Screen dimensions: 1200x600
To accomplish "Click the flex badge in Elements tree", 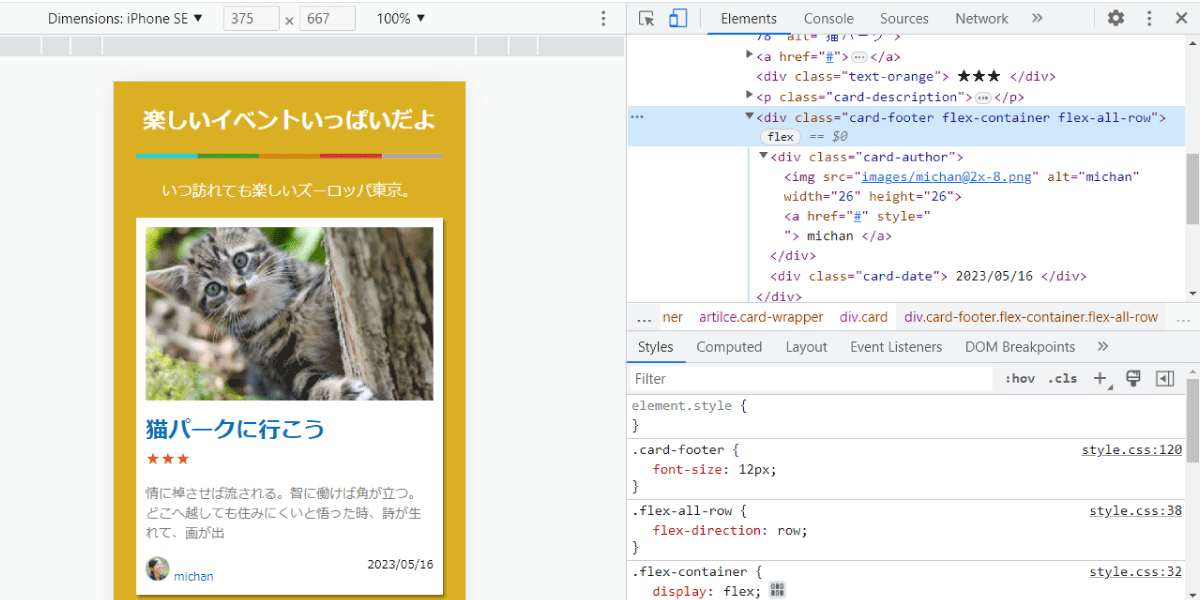I will click(781, 137).
